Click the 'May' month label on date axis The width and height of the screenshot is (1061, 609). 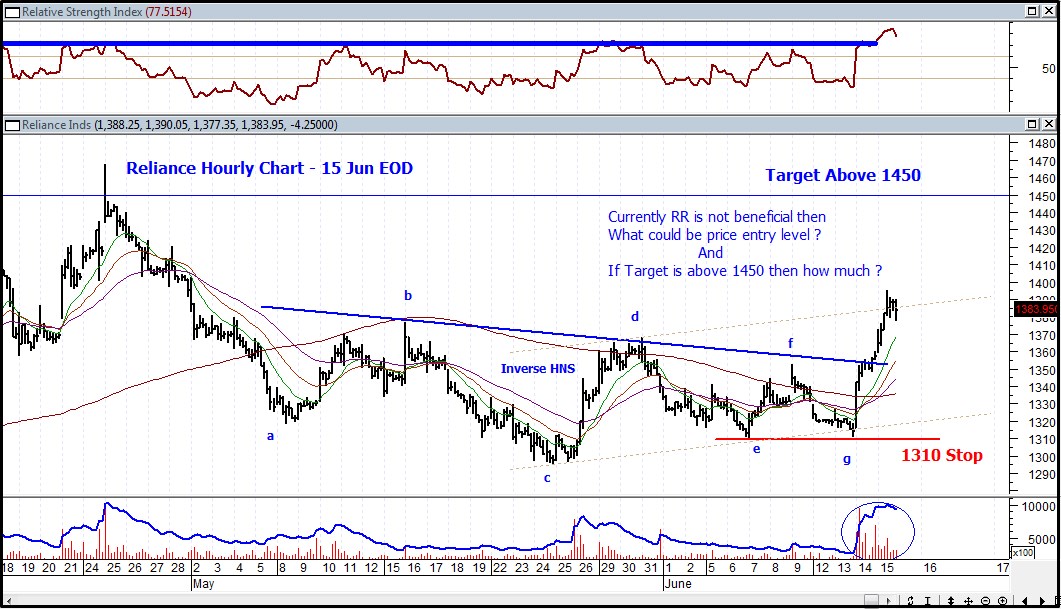[203, 583]
